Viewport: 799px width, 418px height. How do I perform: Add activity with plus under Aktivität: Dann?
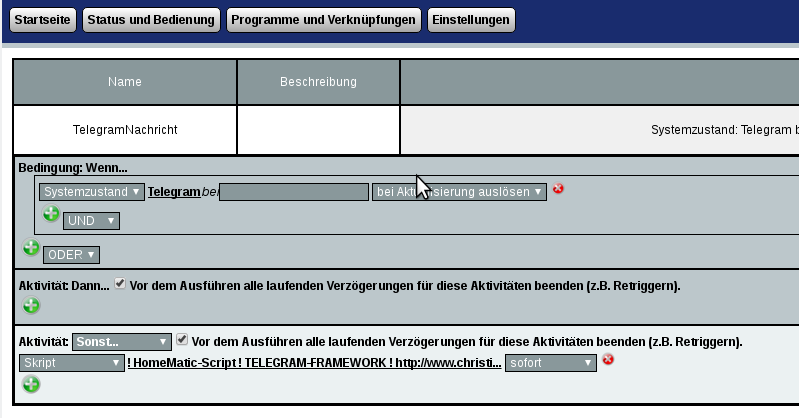point(31,305)
